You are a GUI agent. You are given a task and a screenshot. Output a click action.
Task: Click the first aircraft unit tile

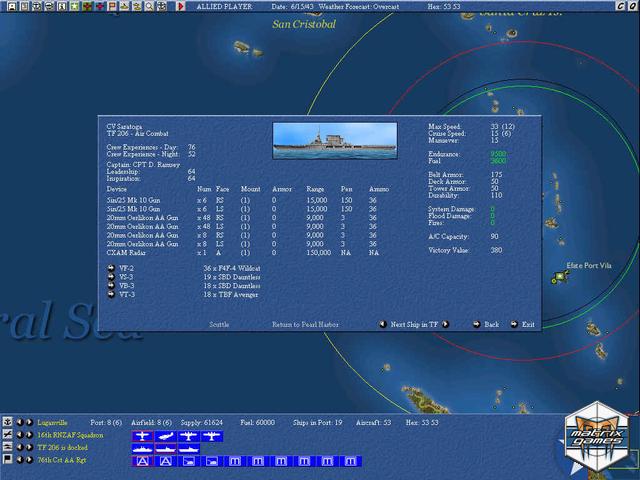pyautogui.click(x=141, y=436)
